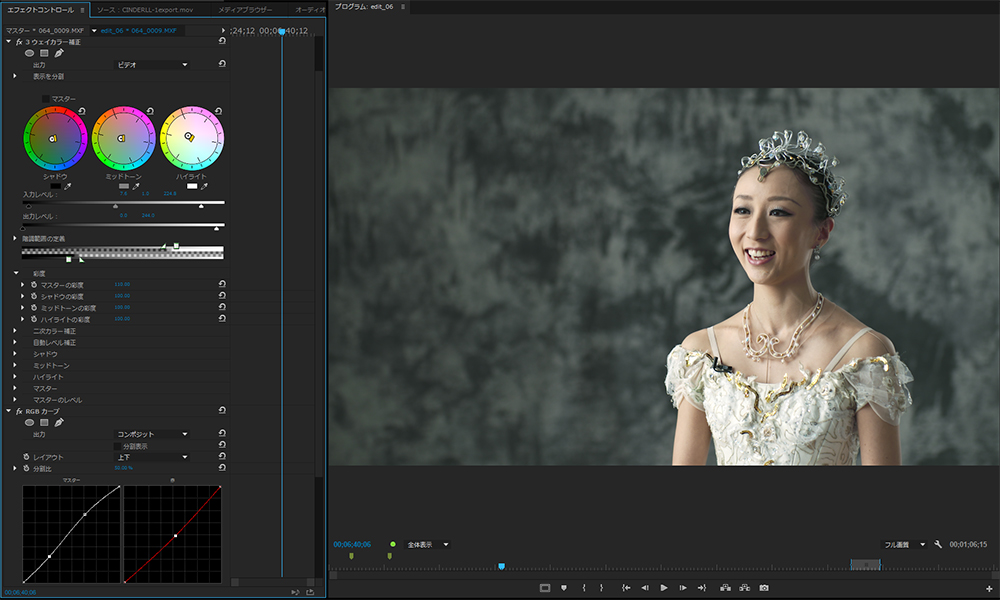
Task: Expand the 自動レベル補正 section
Action: 15,342
